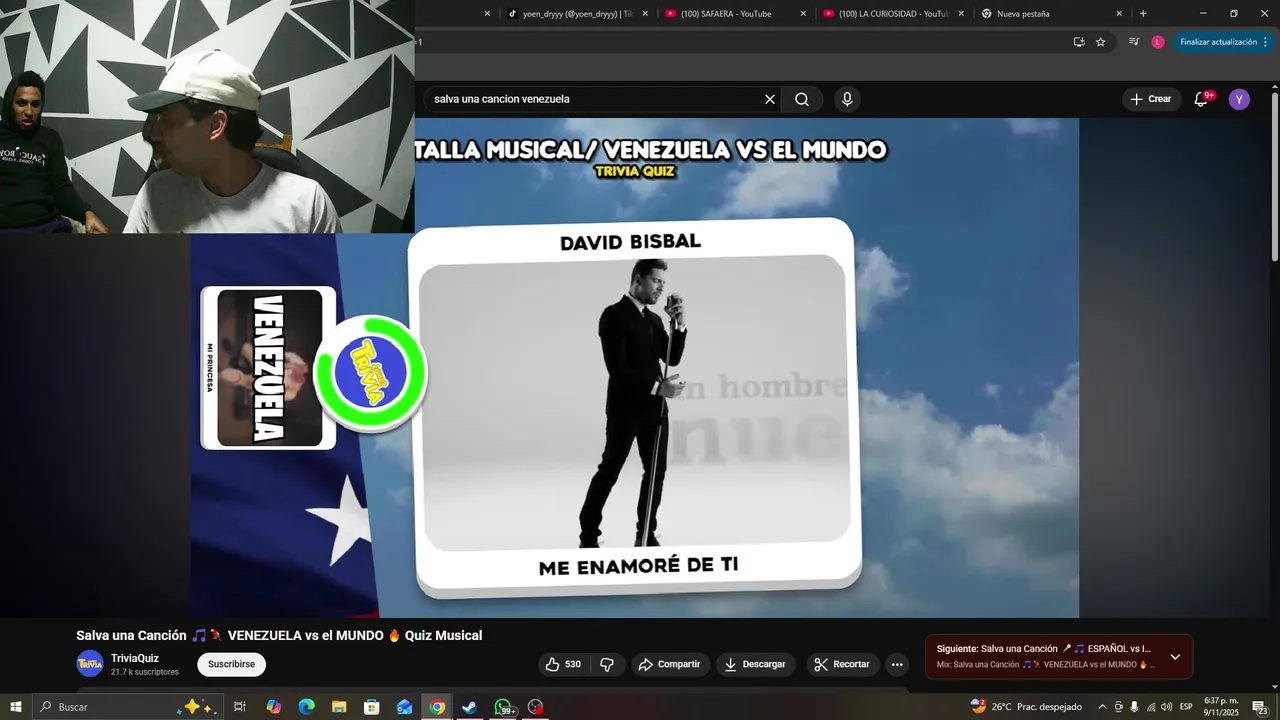Click the install app icon in the address bar
The image size is (1280, 720).
1079,42
